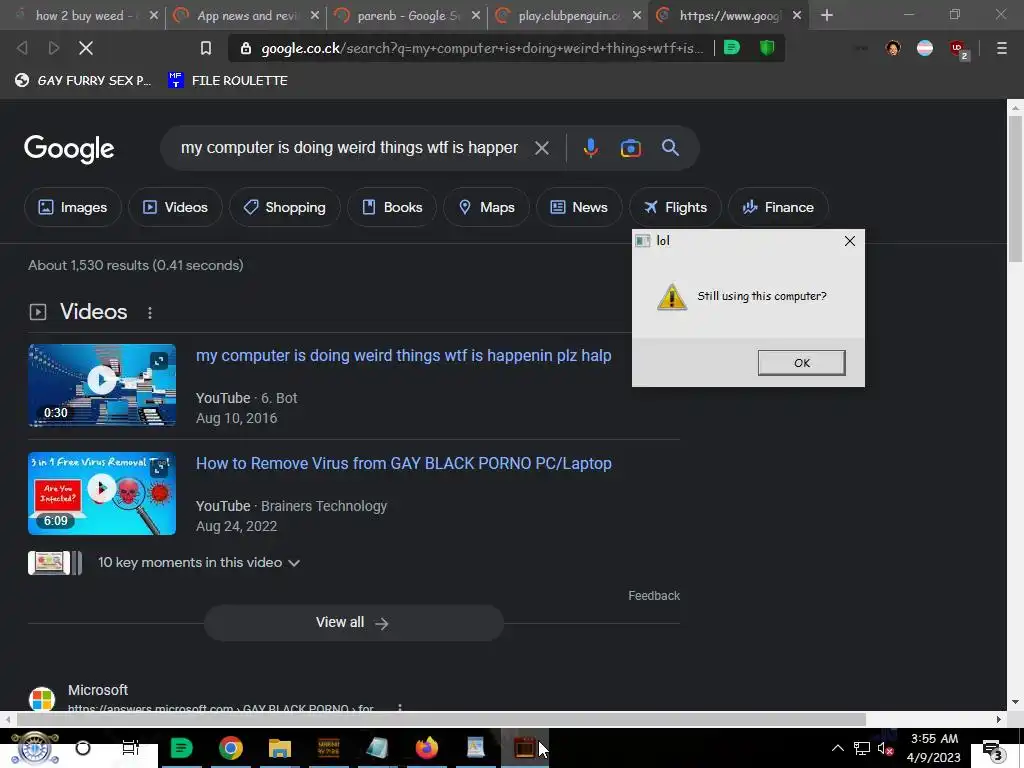Start a voice search with the microphone
This screenshot has height=768, width=1024.
pos(590,148)
